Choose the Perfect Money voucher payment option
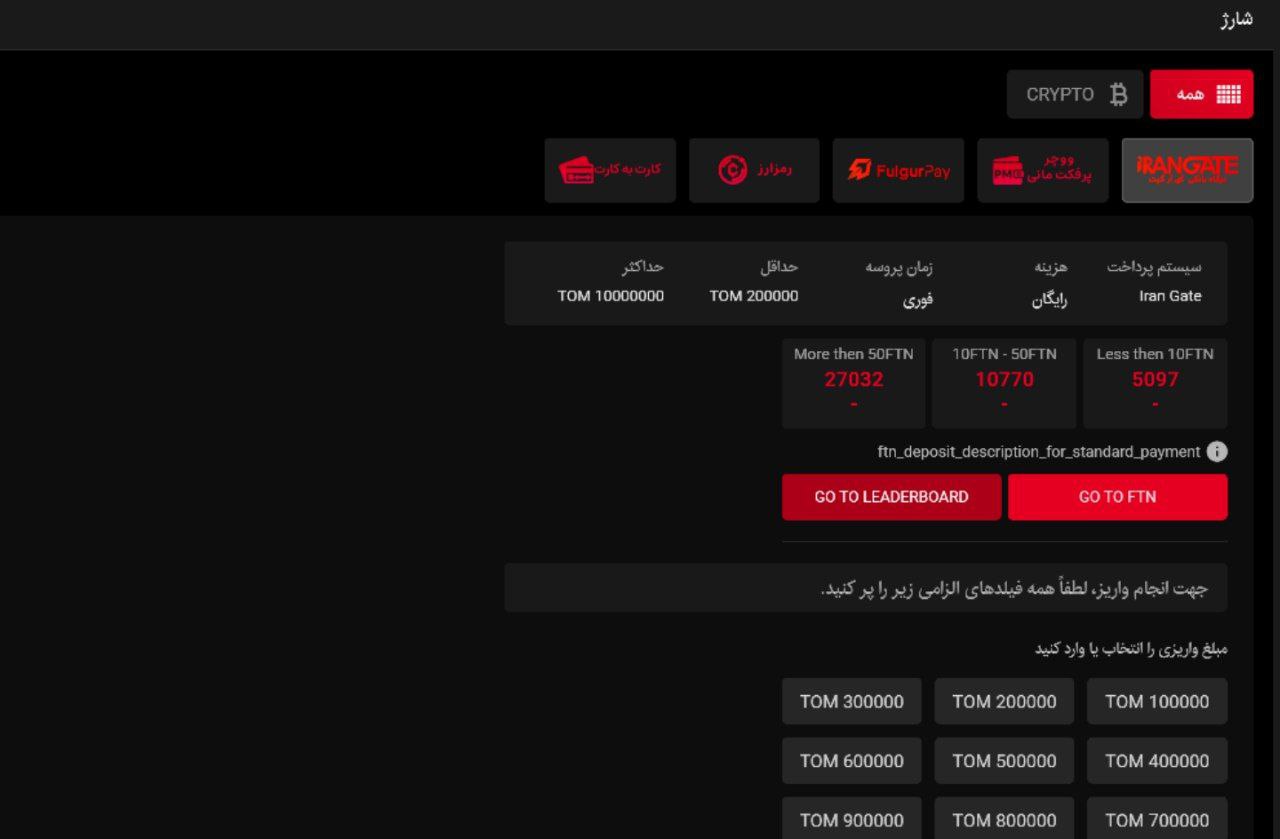The image size is (1280, 839). [1042, 170]
